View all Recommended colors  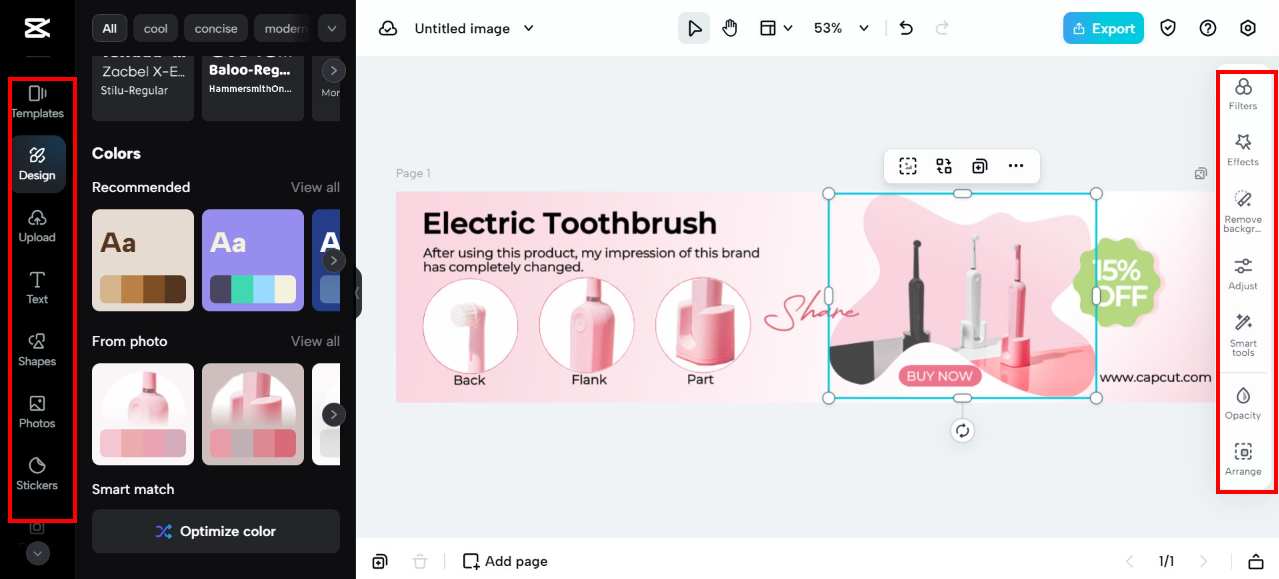point(315,187)
